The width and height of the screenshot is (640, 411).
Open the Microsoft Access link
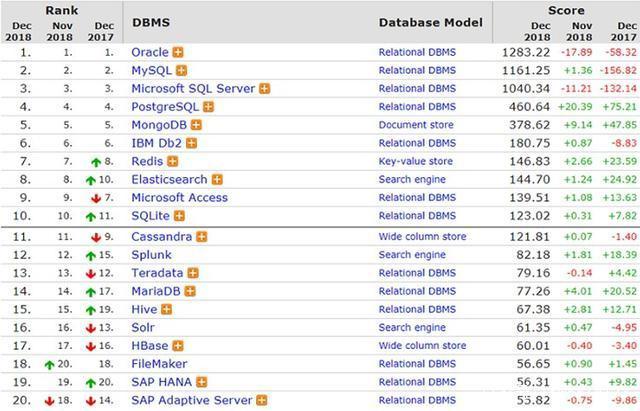click(x=179, y=198)
